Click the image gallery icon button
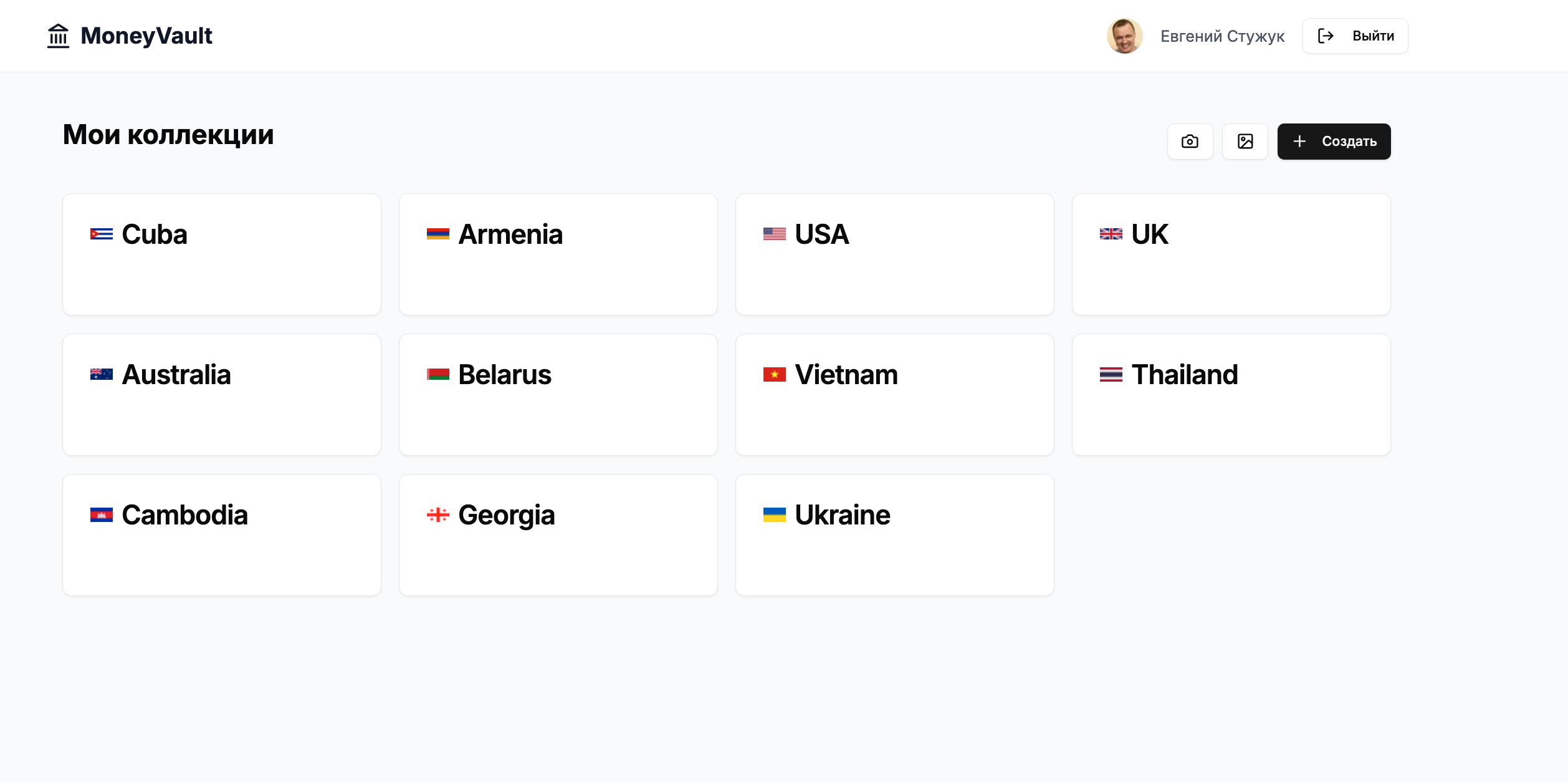The width and height of the screenshot is (1568, 782). [1245, 142]
